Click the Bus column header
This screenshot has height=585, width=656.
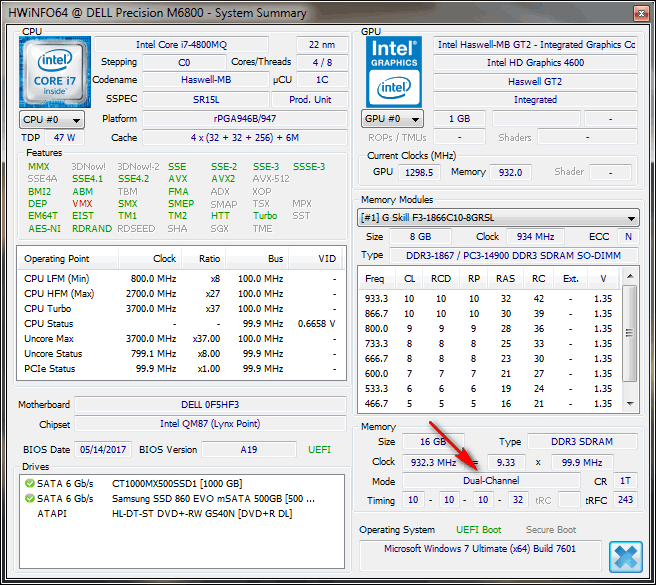[257, 259]
